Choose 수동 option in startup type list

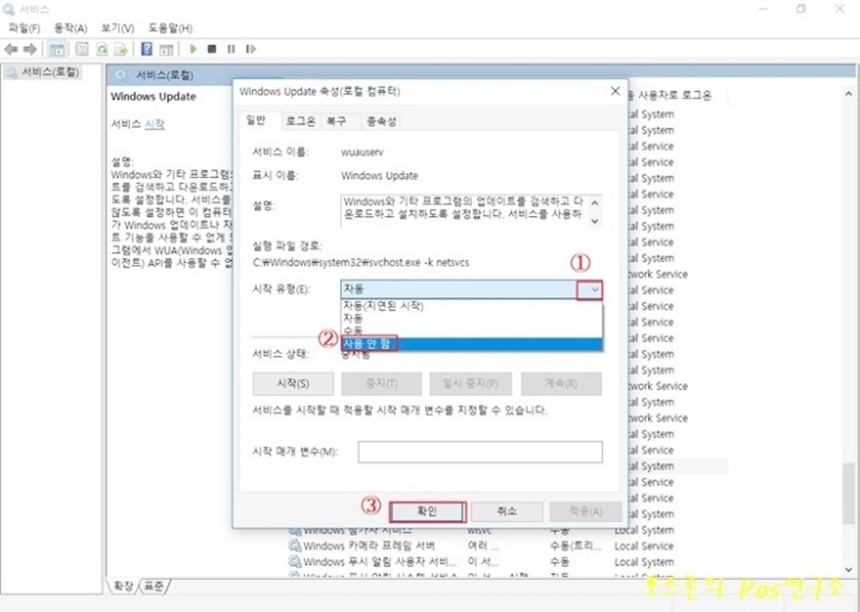click(472, 330)
